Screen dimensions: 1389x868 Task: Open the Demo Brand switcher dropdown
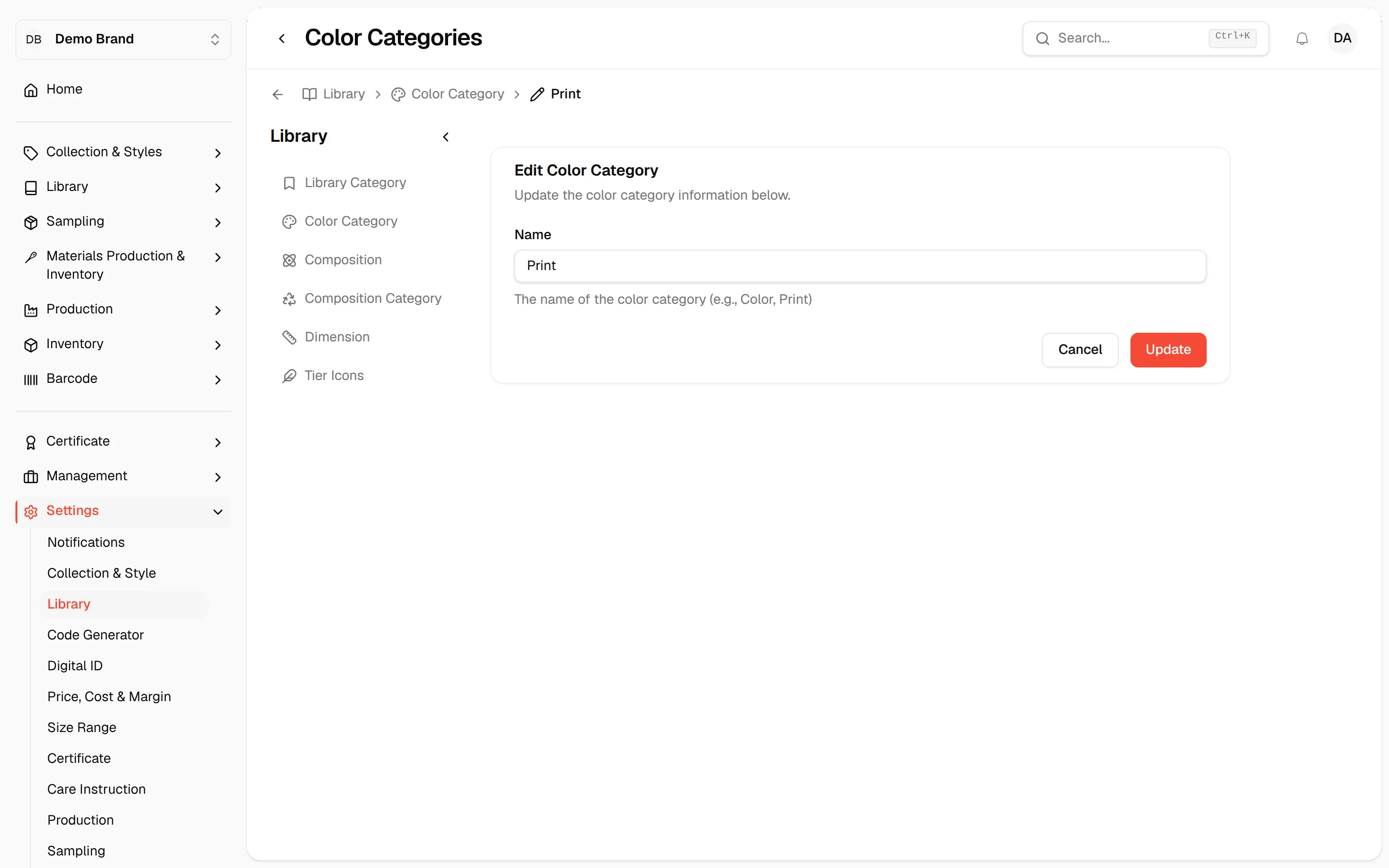point(123,39)
